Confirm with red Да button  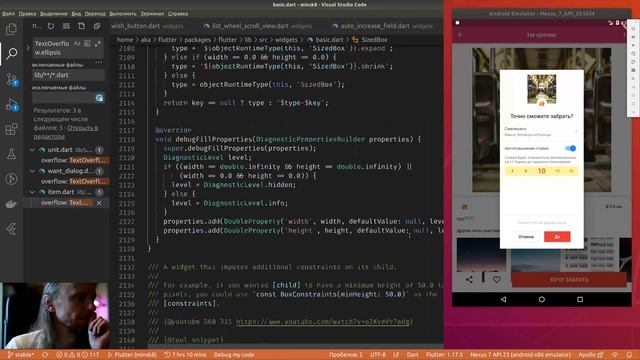tap(557, 237)
